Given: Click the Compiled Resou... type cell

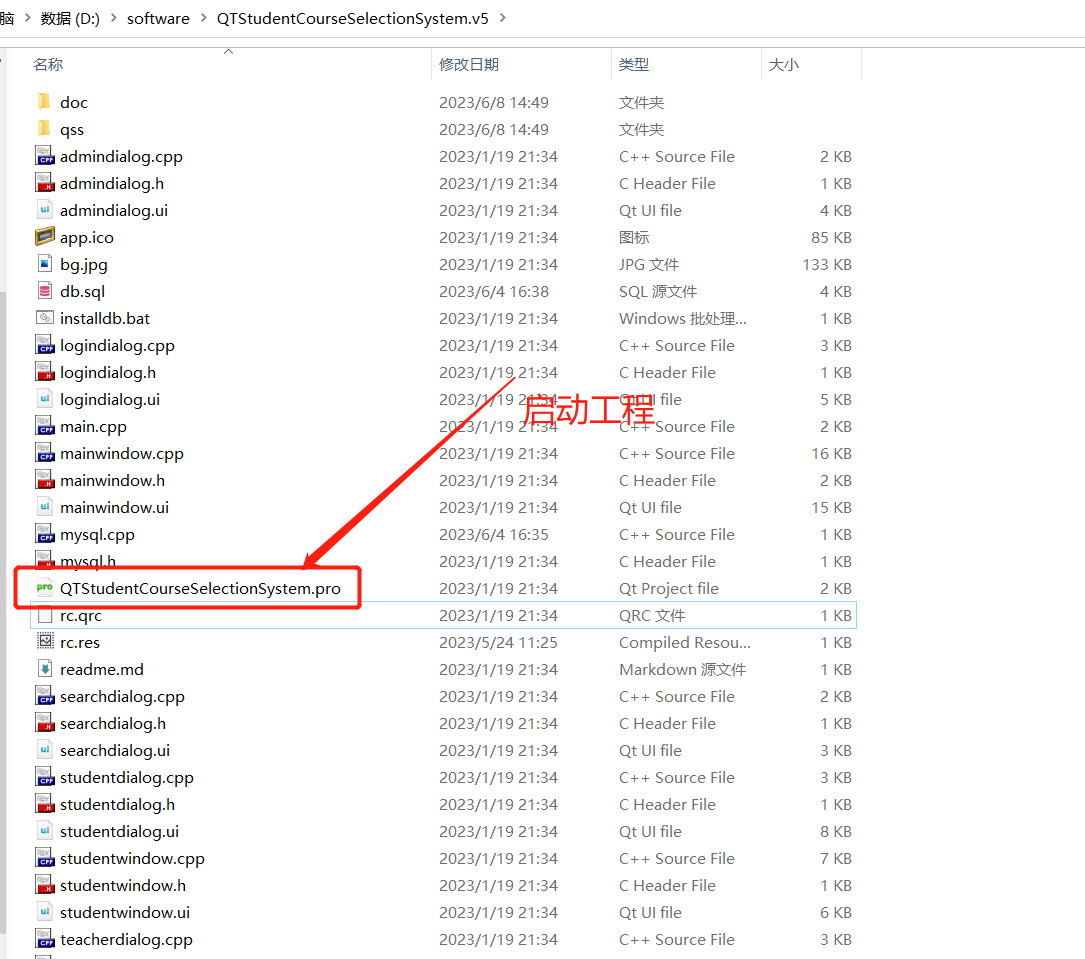Looking at the screenshot, I should pos(684,642).
